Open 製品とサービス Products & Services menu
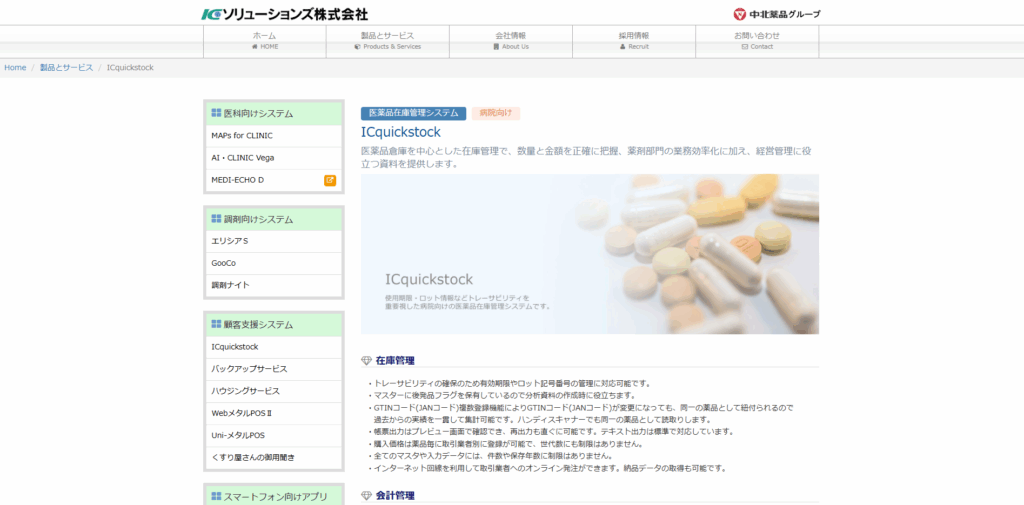The height and width of the screenshot is (505, 1024). (x=388, y=41)
